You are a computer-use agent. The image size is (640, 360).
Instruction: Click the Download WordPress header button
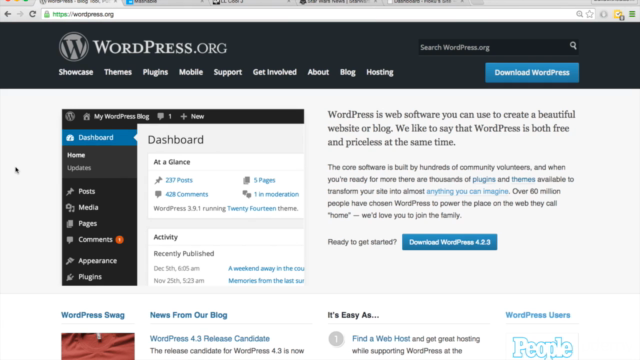tap(532, 73)
